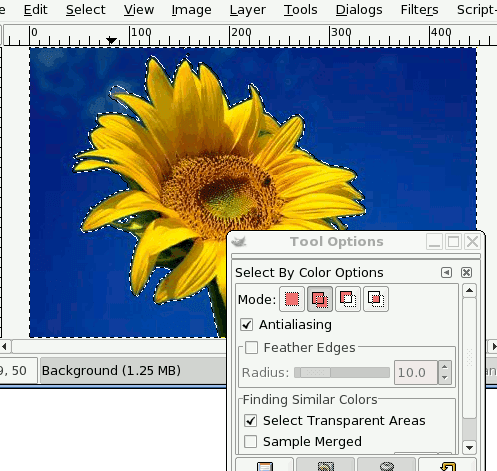
Task: Toggle the Antialiasing checkbox
Action: coord(247,325)
